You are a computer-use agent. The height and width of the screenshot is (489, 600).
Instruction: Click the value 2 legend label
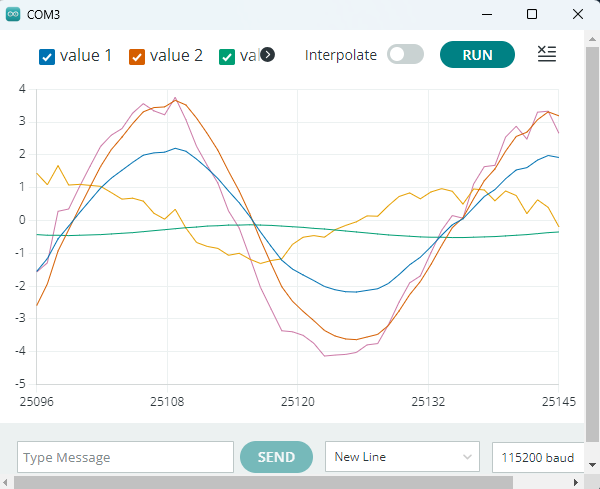176,56
